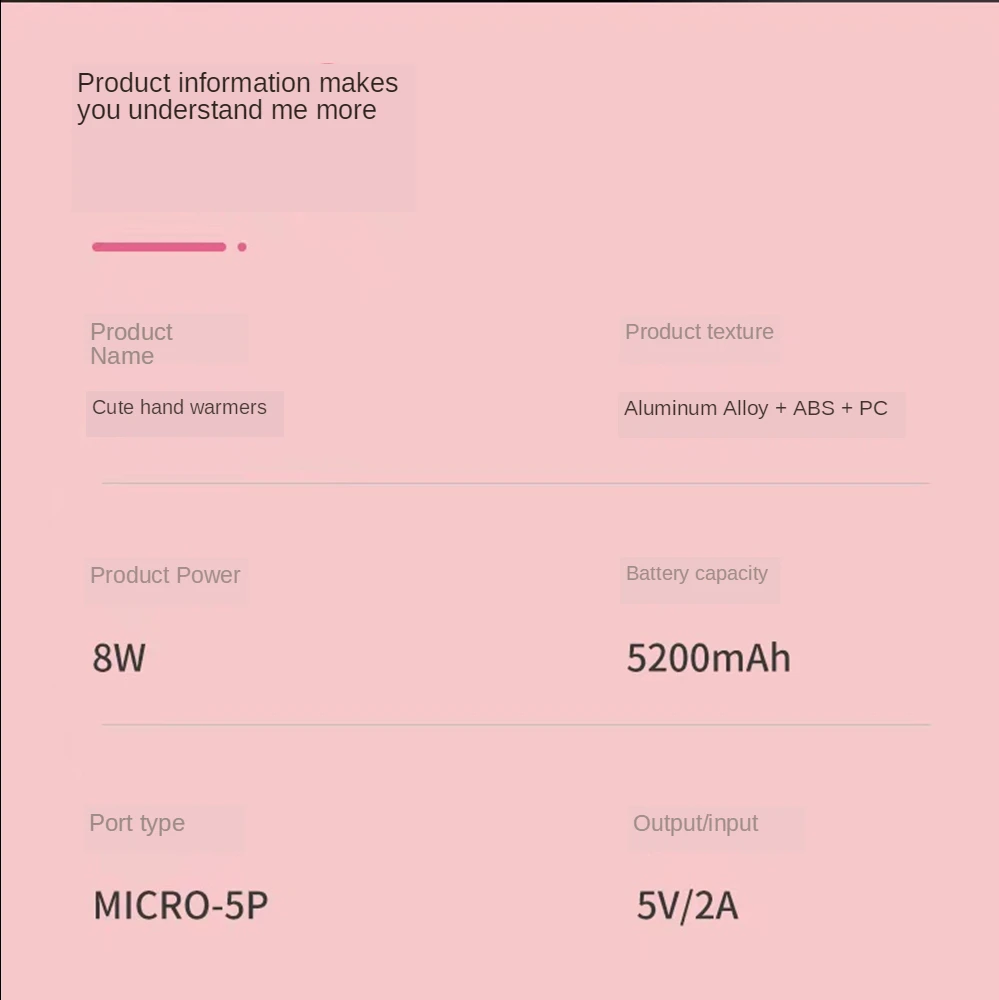The height and width of the screenshot is (1000, 999).
Task: Click the "MICRO-5P" port value
Action: click(181, 906)
